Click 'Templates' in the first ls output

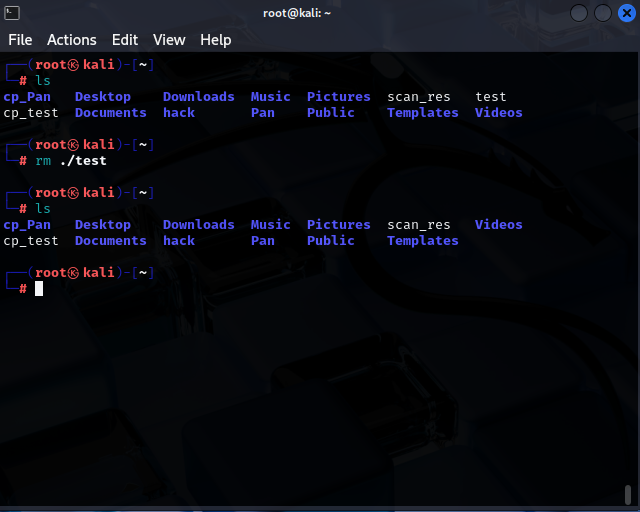(423, 113)
